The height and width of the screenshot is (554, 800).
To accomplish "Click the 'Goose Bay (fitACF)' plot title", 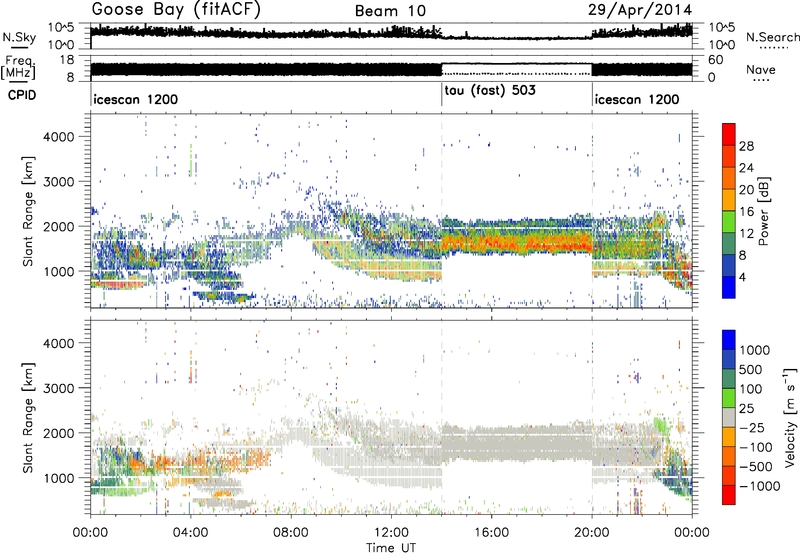I will click(177, 10).
